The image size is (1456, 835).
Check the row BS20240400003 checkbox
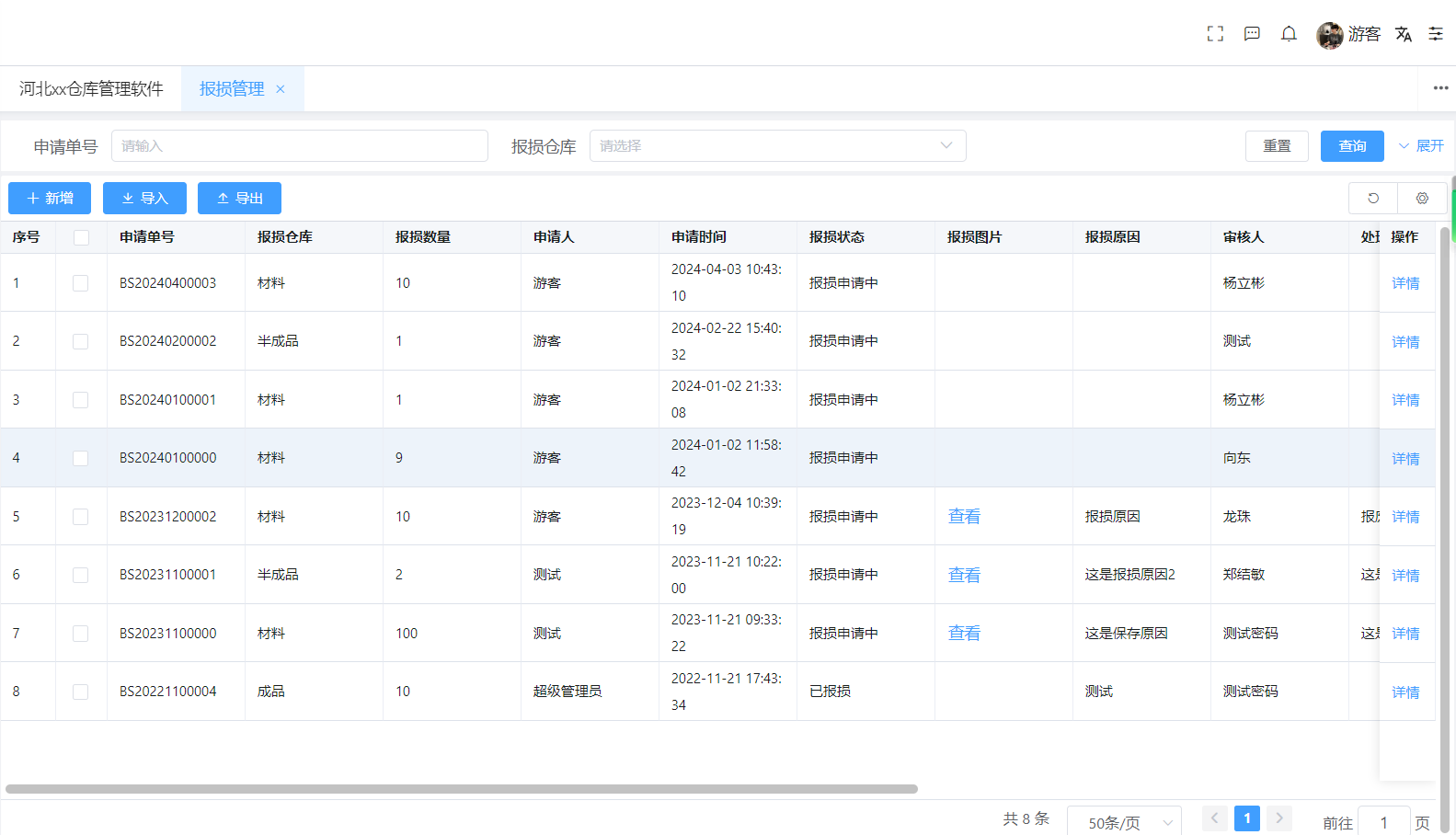[81, 283]
